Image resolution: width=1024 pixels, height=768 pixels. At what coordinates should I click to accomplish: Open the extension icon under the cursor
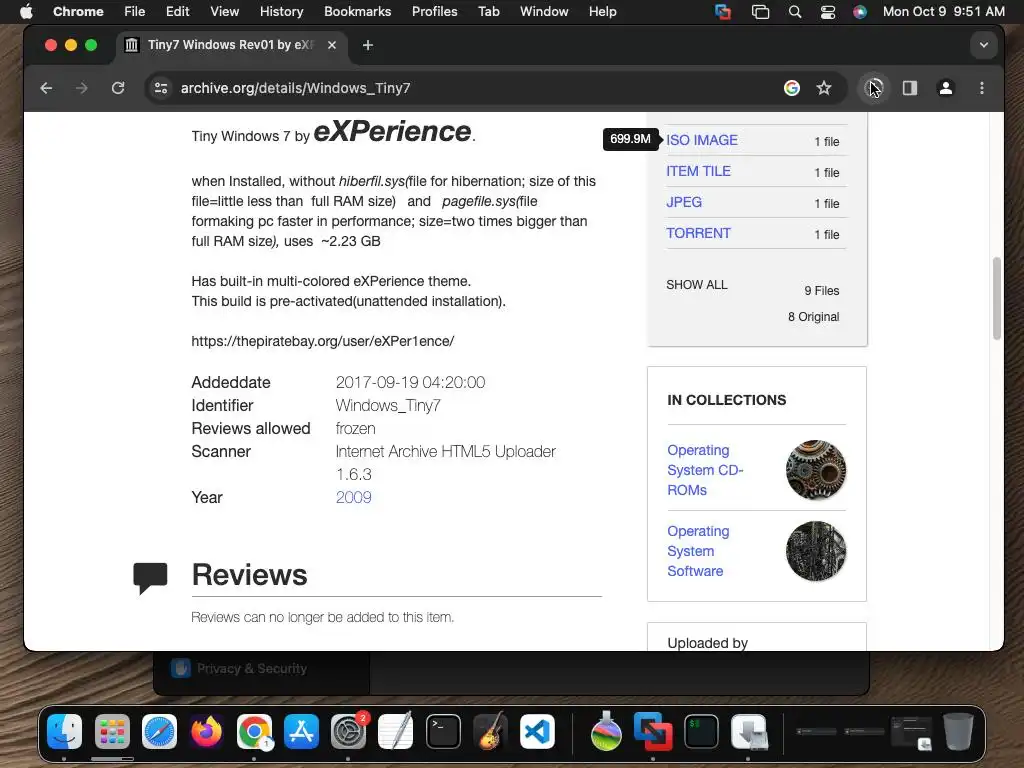[873, 88]
